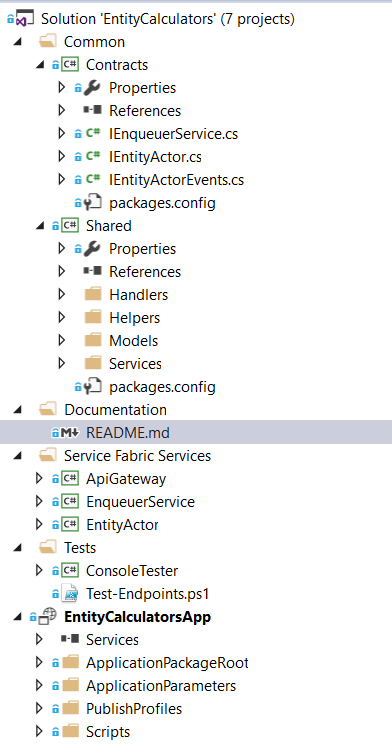The width and height of the screenshot is (392, 752).
Task: Expand the ApiGateway project
Action: pos(39,479)
